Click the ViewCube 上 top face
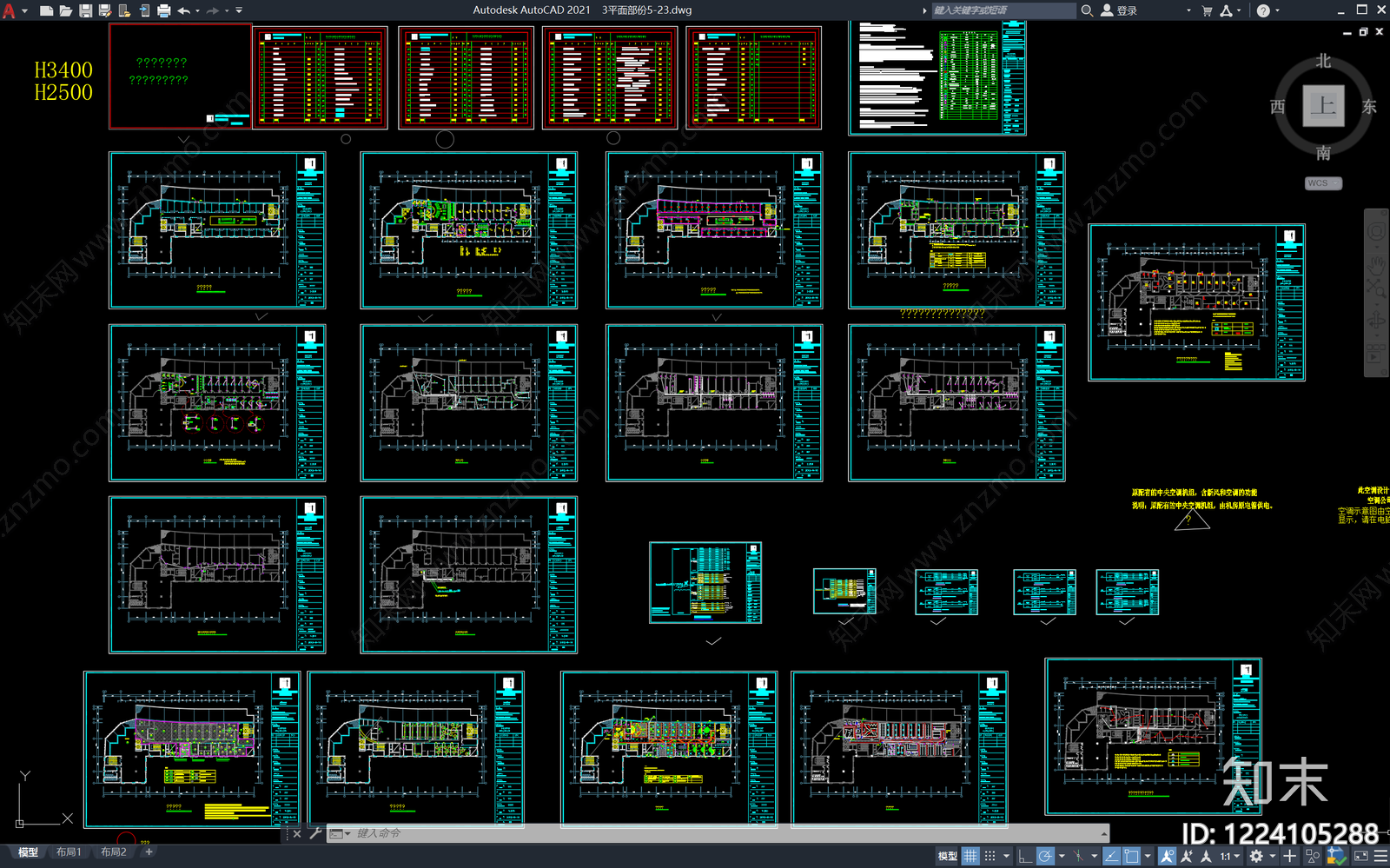This screenshot has width=1390, height=868. point(1323,106)
